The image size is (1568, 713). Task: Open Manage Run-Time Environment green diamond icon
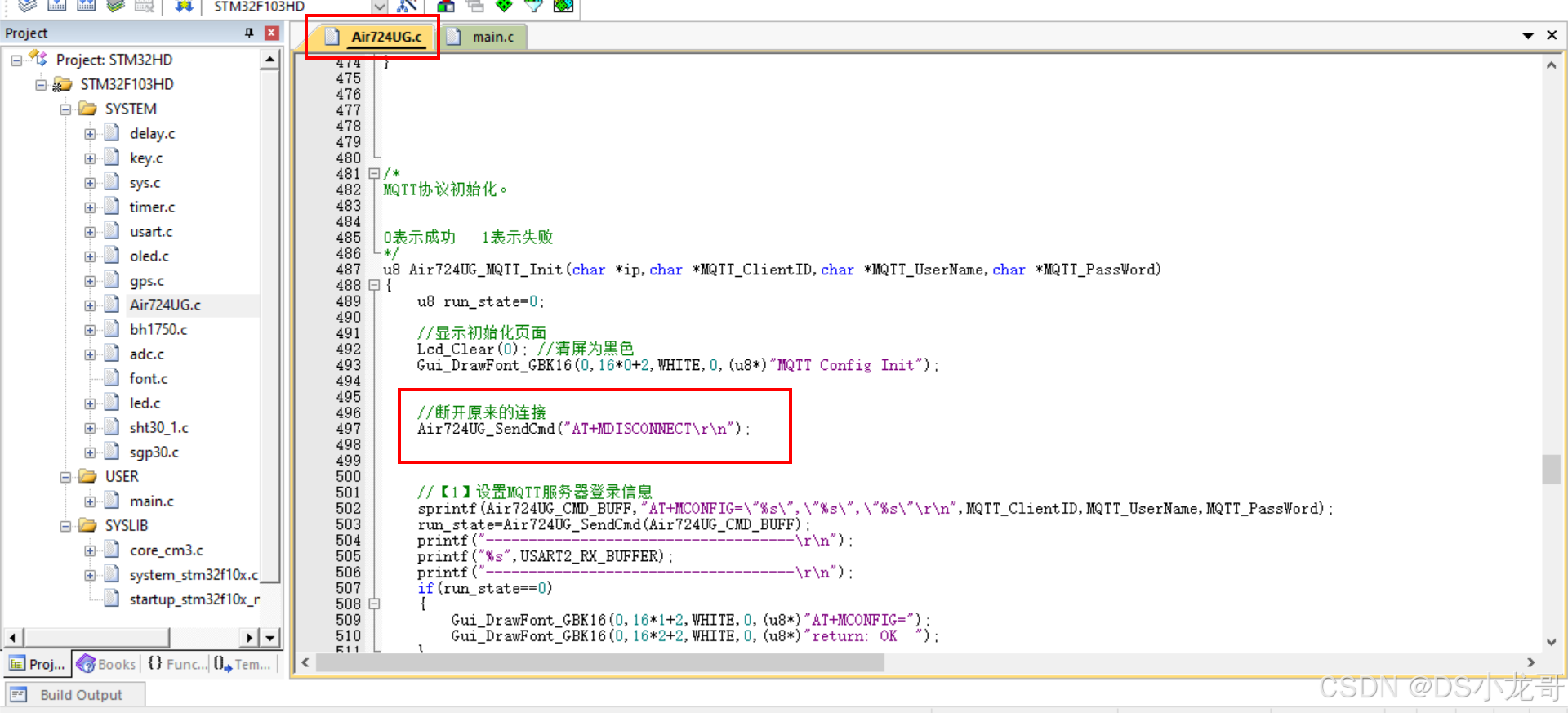point(505,7)
